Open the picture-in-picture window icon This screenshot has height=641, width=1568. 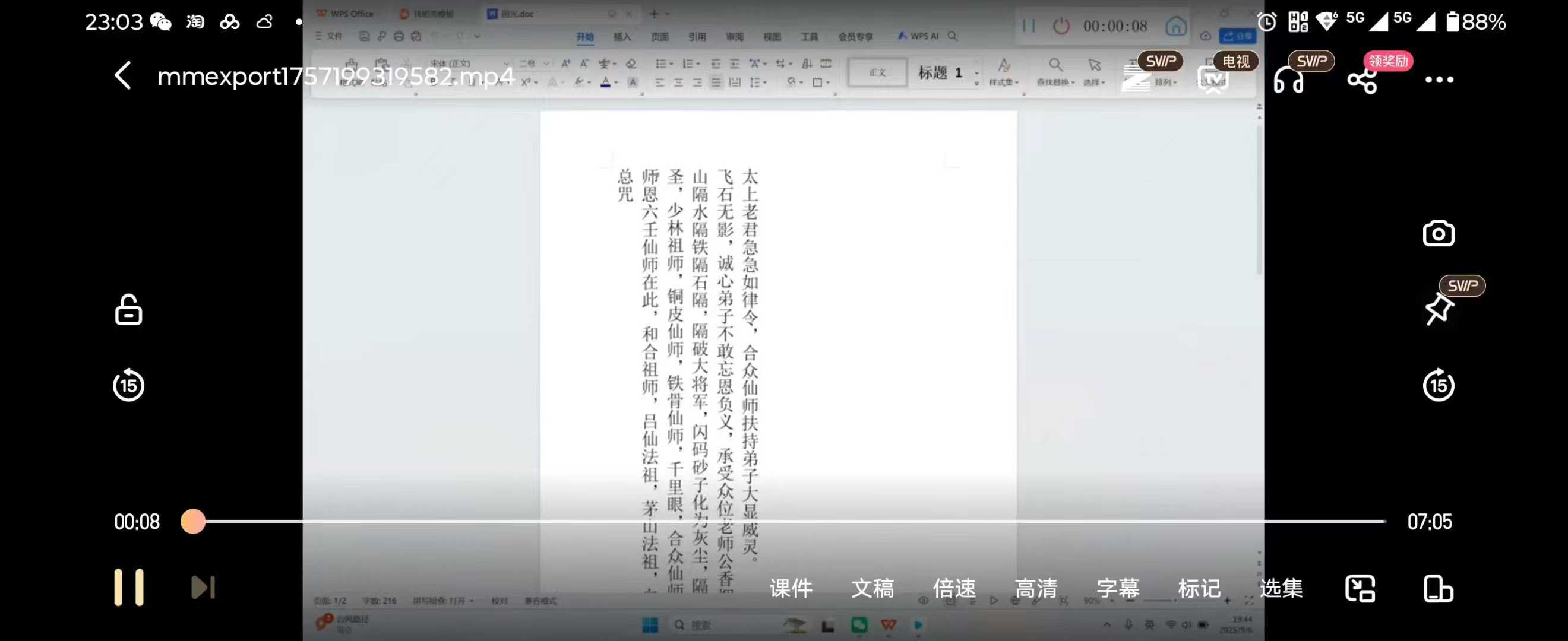tap(1360, 589)
